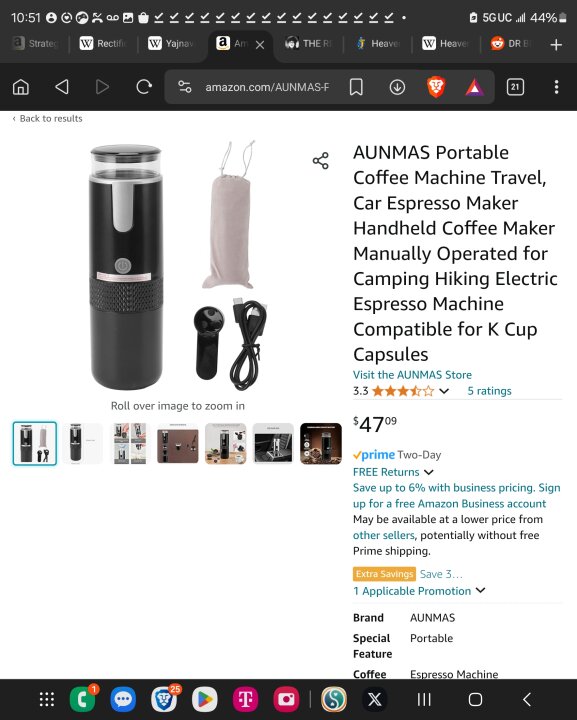
Task: Open the tab switcher showing 21 tabs
Action: click(x=515, y=87)
